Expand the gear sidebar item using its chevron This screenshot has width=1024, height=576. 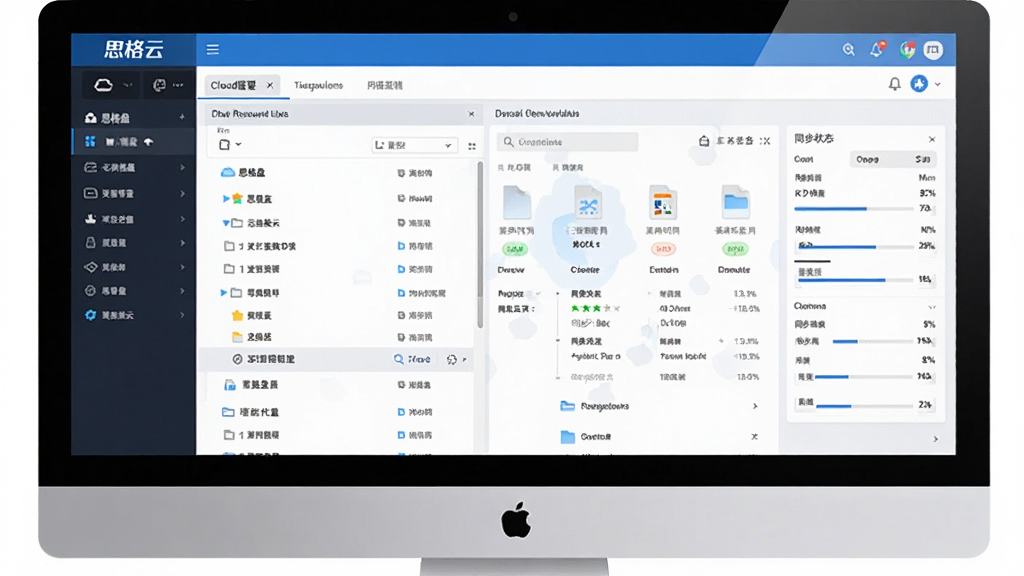point(182,315)
